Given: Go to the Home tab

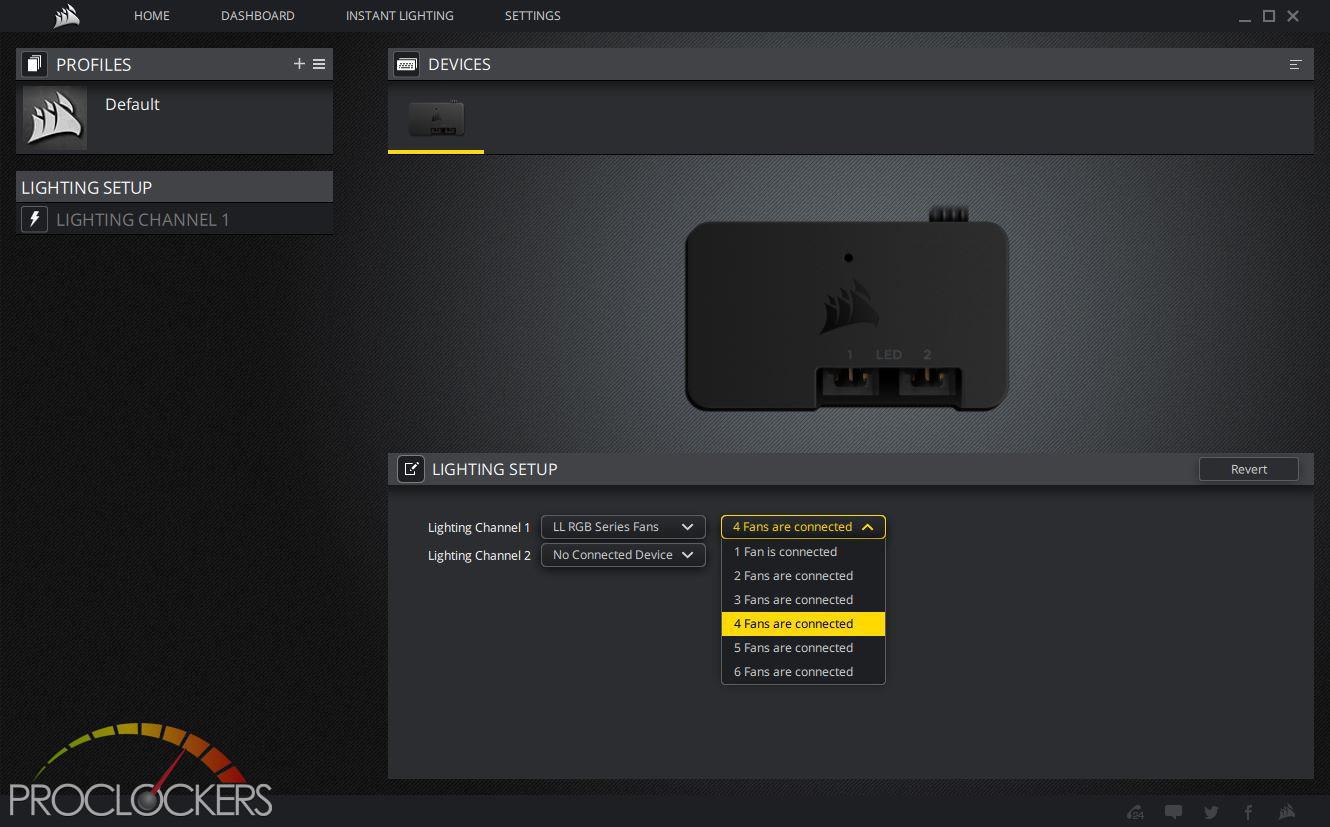Looking at the screenshot, I should pyautogui.click(x=152, y=15).
